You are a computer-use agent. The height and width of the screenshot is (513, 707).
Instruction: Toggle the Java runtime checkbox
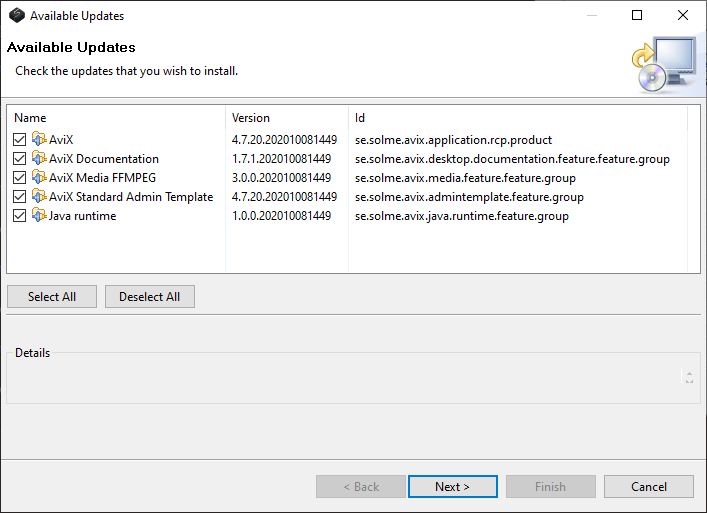click(x=20, y=216)
